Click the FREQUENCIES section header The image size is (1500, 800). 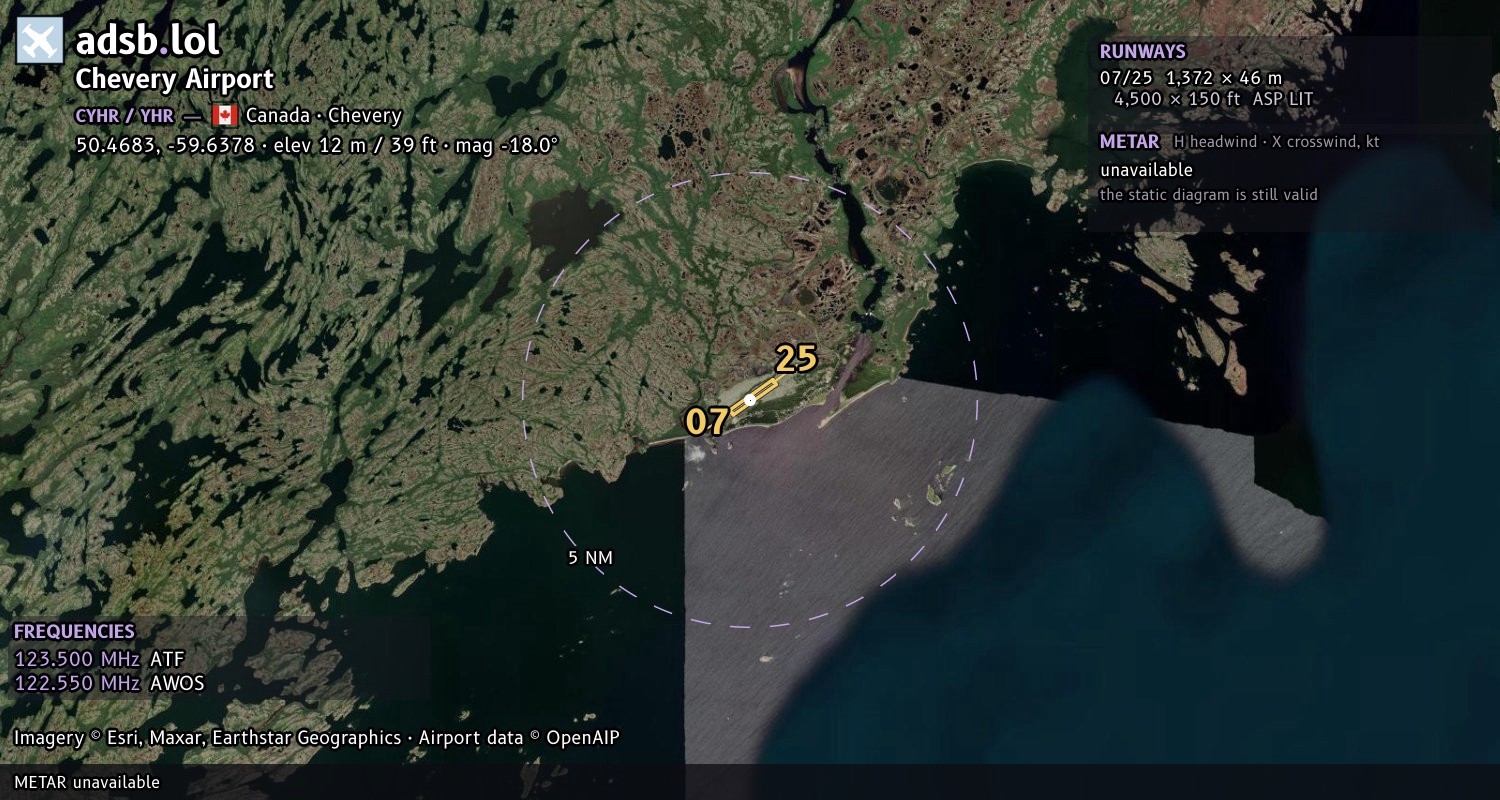(x=74, y=632)
